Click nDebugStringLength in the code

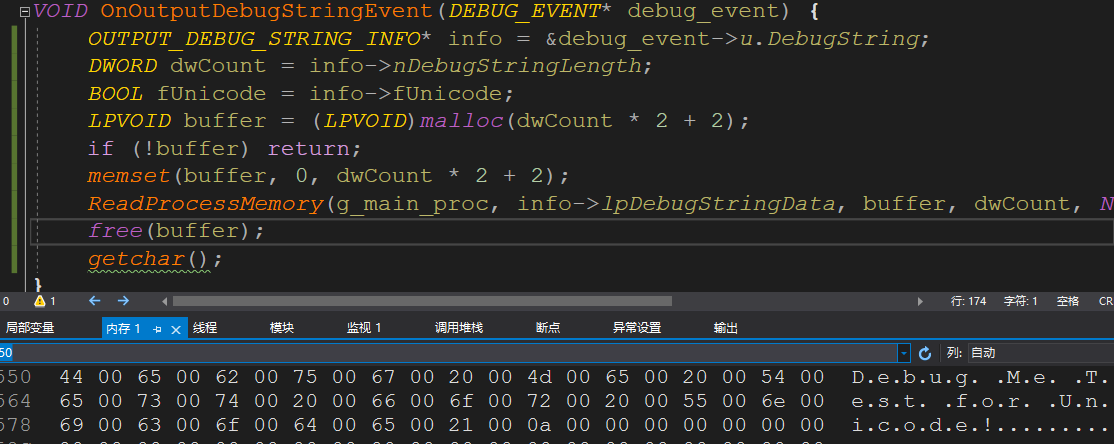(x=517, y=65)
